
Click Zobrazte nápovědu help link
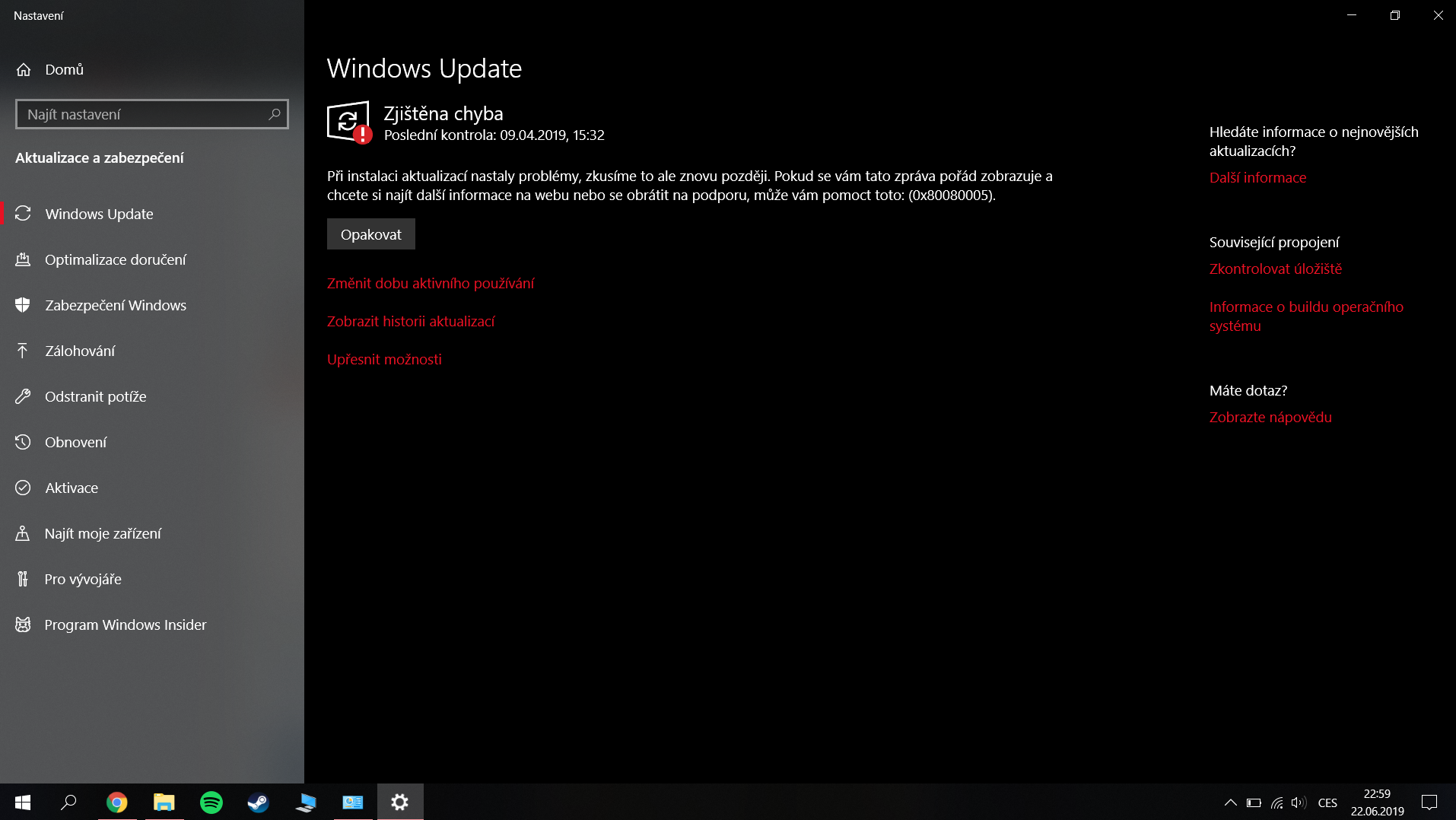tap(1270, 417)
